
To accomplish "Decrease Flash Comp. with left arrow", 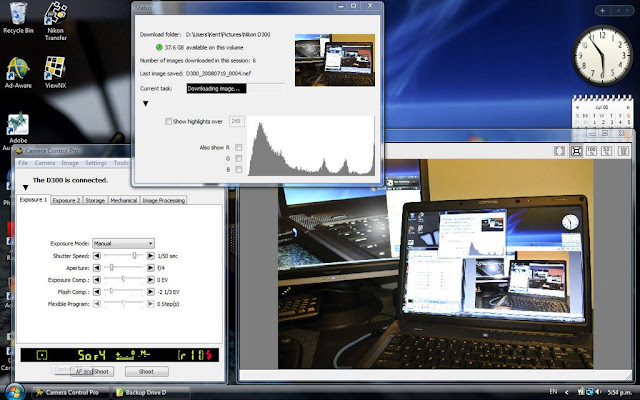I will click(96, 292).
